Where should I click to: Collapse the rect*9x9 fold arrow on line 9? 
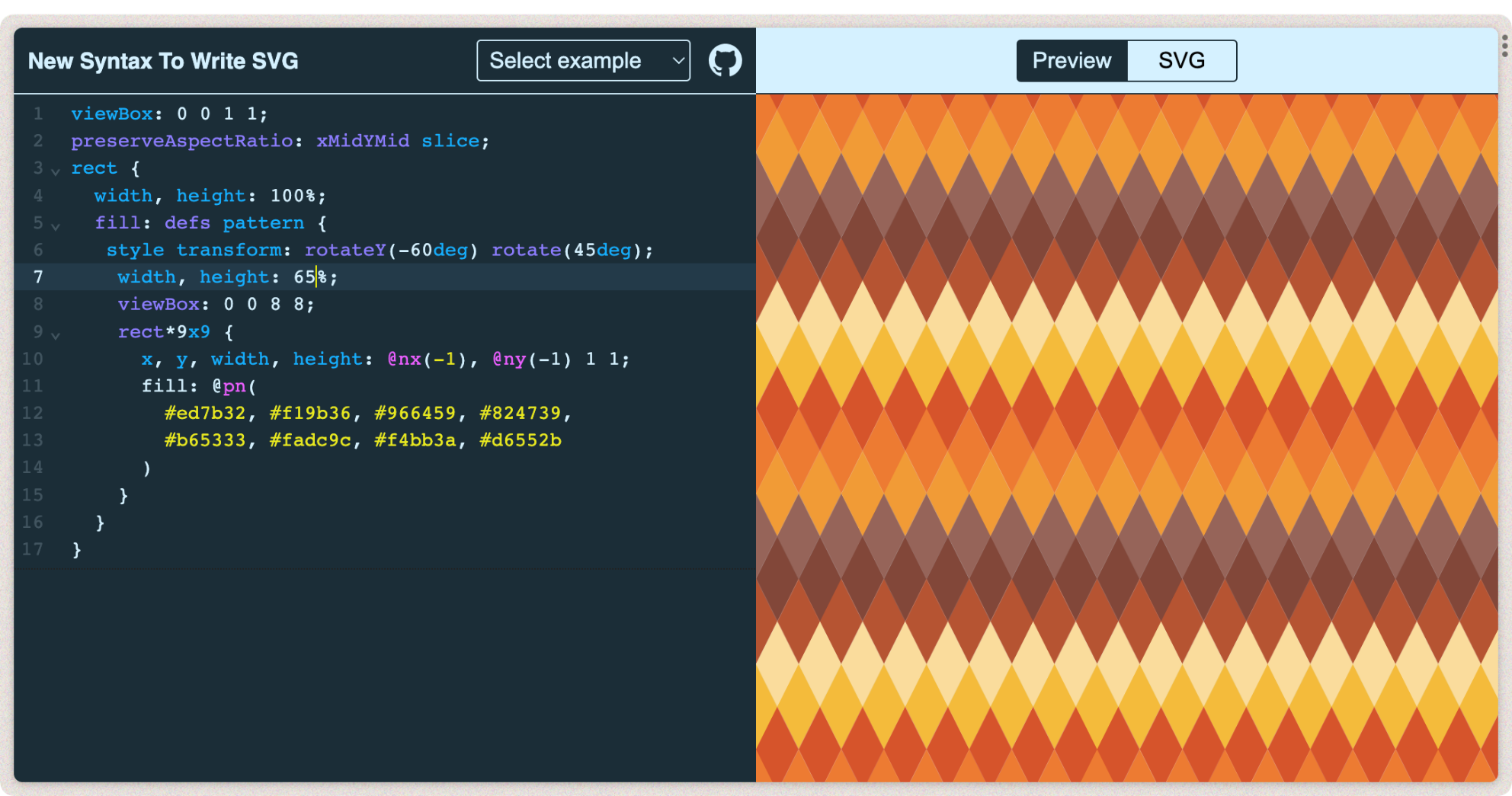pyautogui.click(x=56, y=335)
